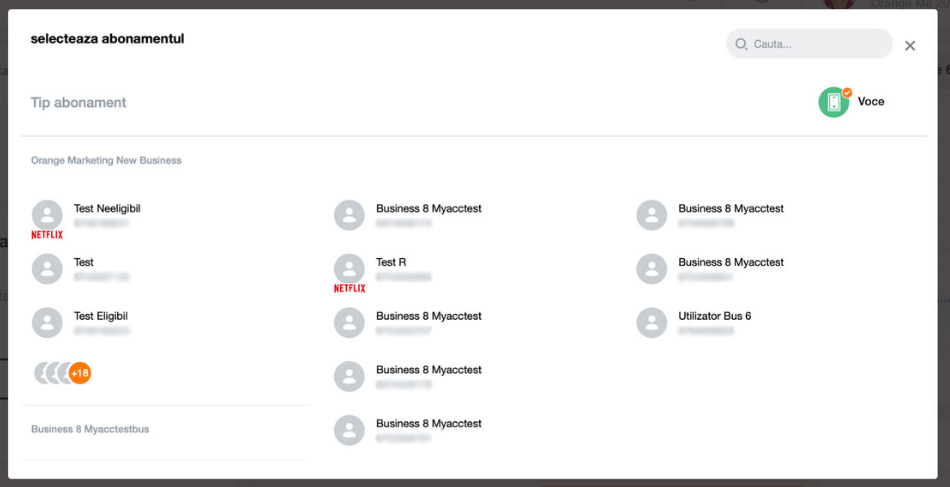The image size is (950, 487).
Task: Click the avatar icon for Utilizator Bus 6
Action: [651, 322]
